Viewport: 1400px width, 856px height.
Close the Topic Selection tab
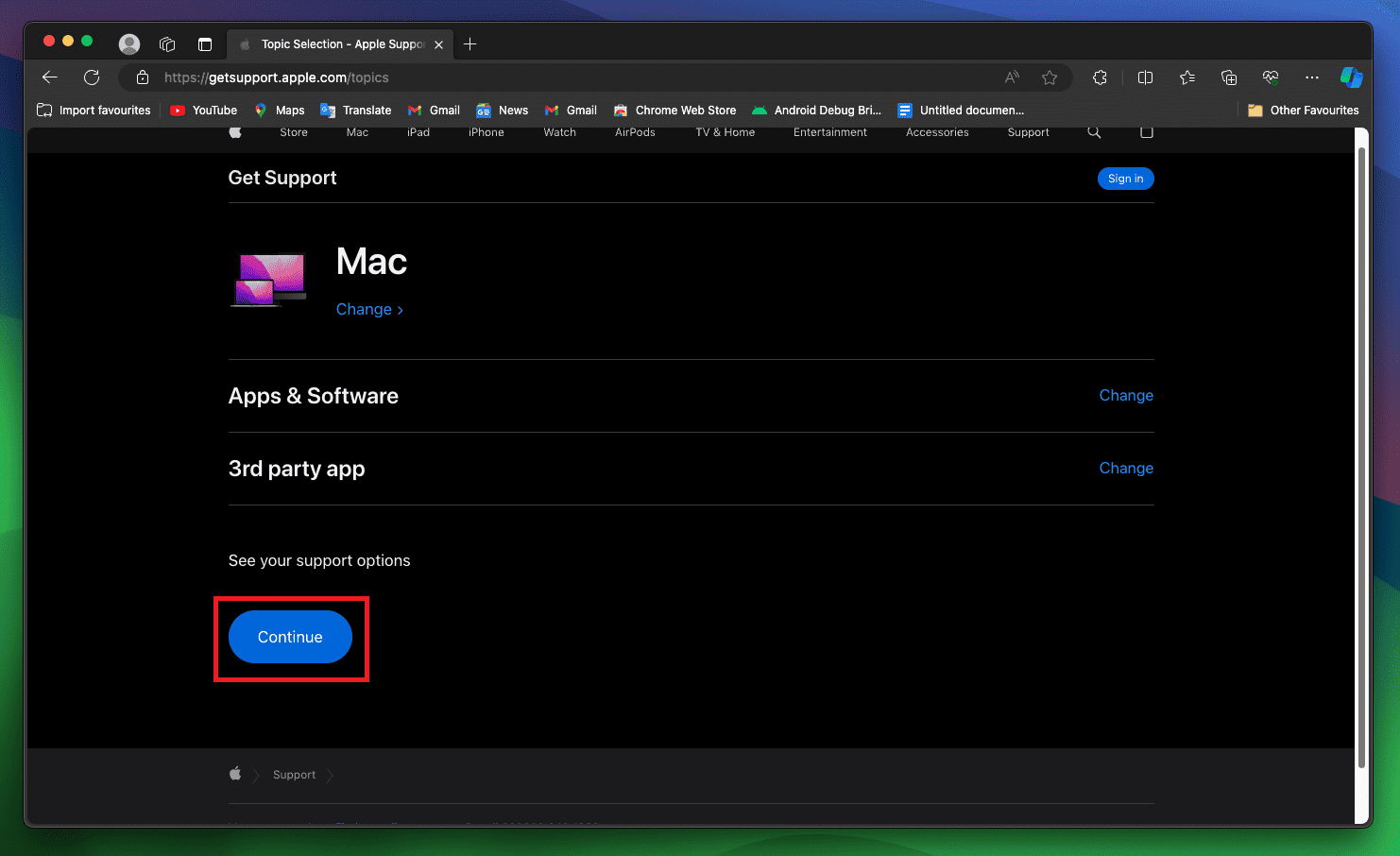(438, 44)
